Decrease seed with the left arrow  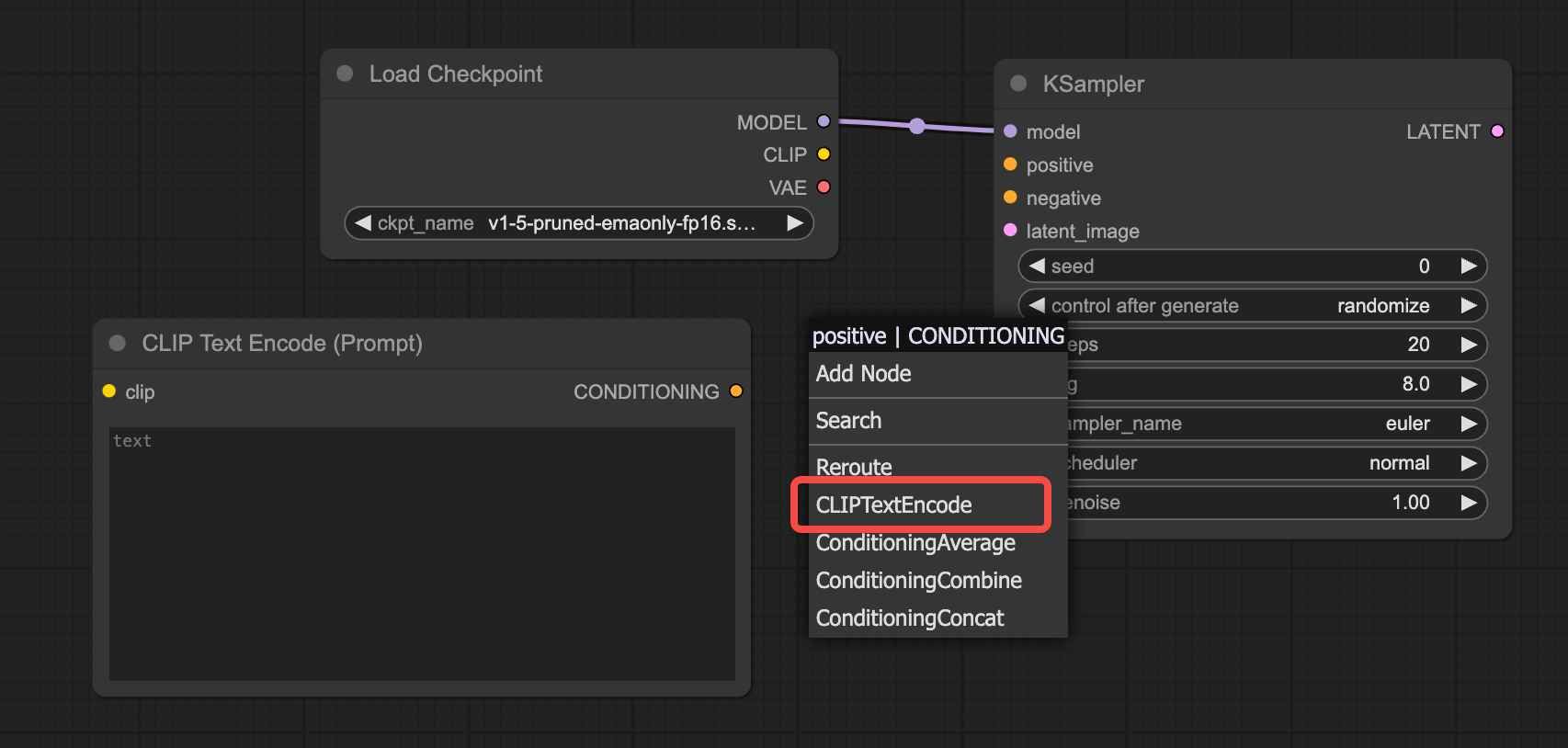(1037, 266)
